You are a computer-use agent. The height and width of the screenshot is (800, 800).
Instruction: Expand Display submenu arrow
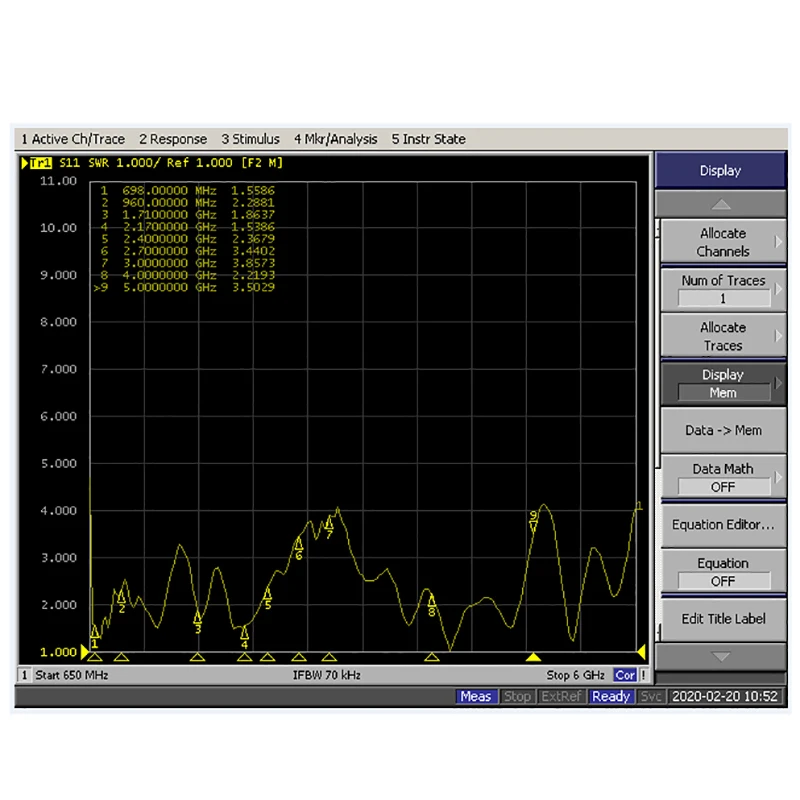click(778, 383)
